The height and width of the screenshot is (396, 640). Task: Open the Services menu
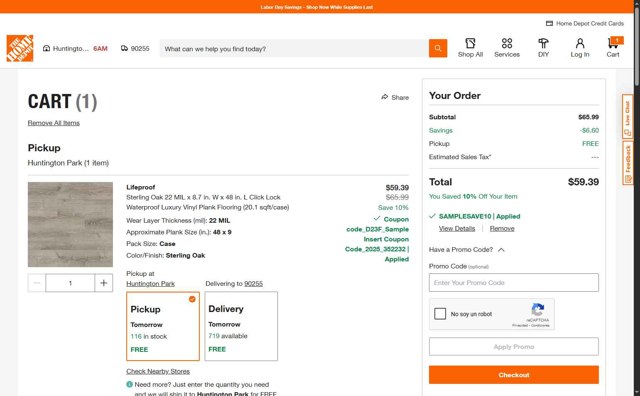[507, 48]
